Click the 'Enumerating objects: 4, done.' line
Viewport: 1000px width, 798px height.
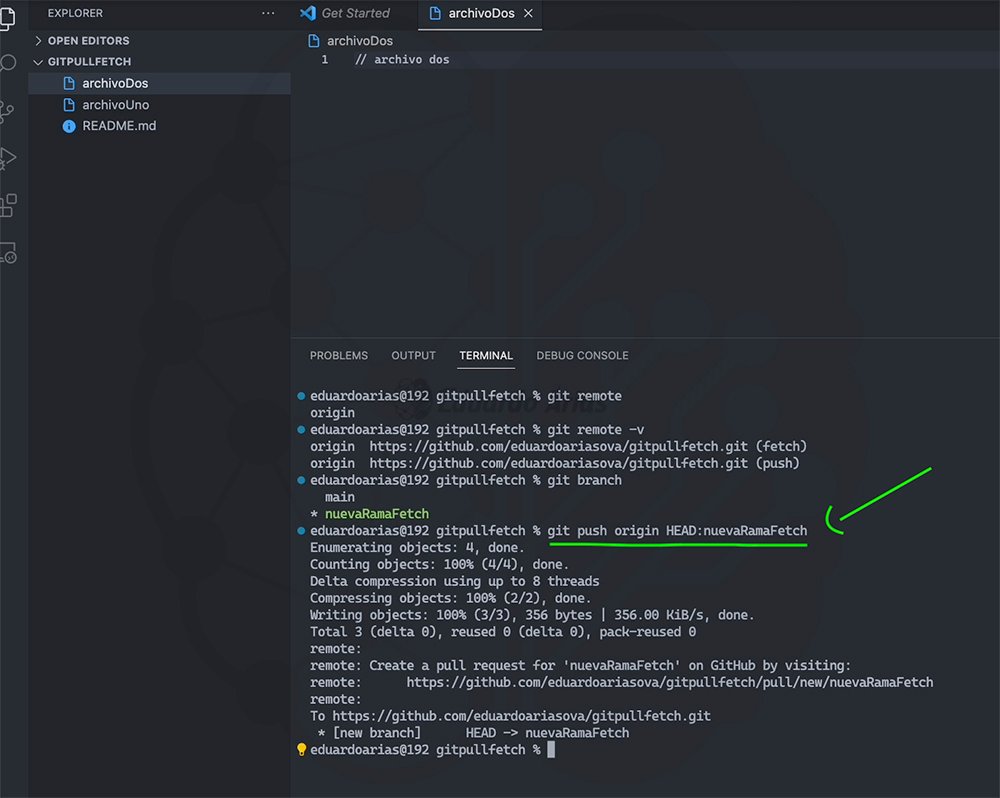pos(417,548)
